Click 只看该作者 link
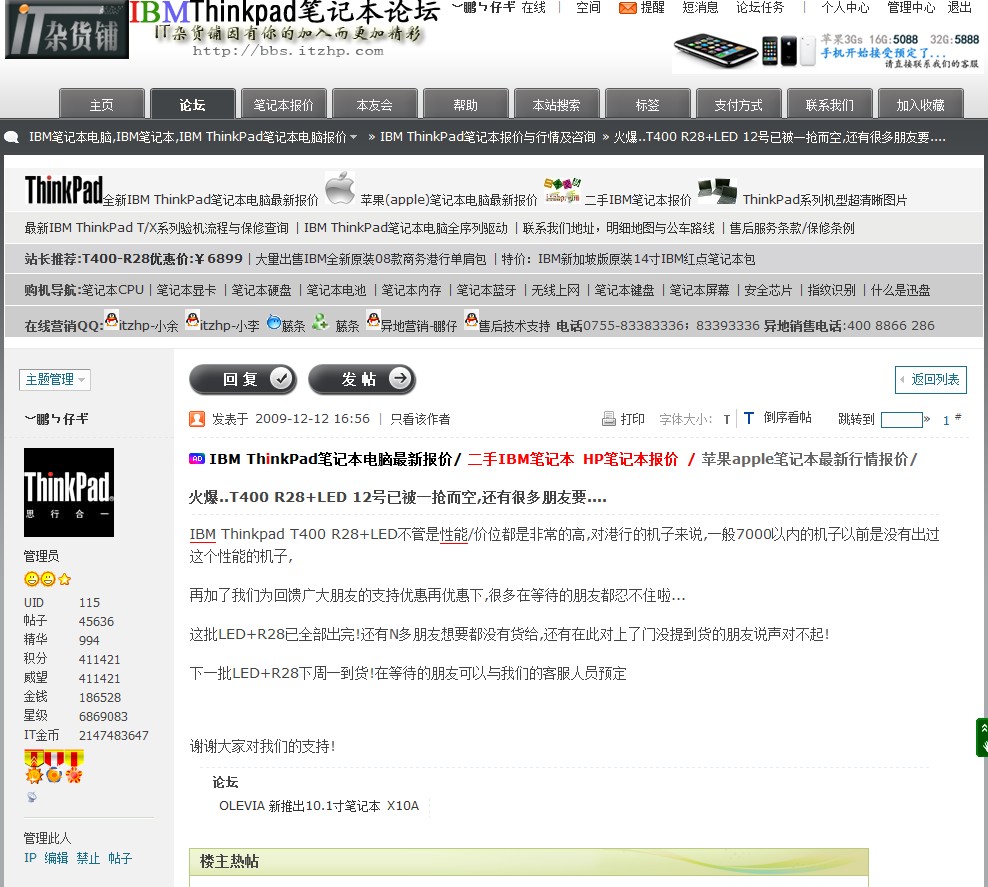Screen dimensions: 988x887 click(x=420, y=419)
